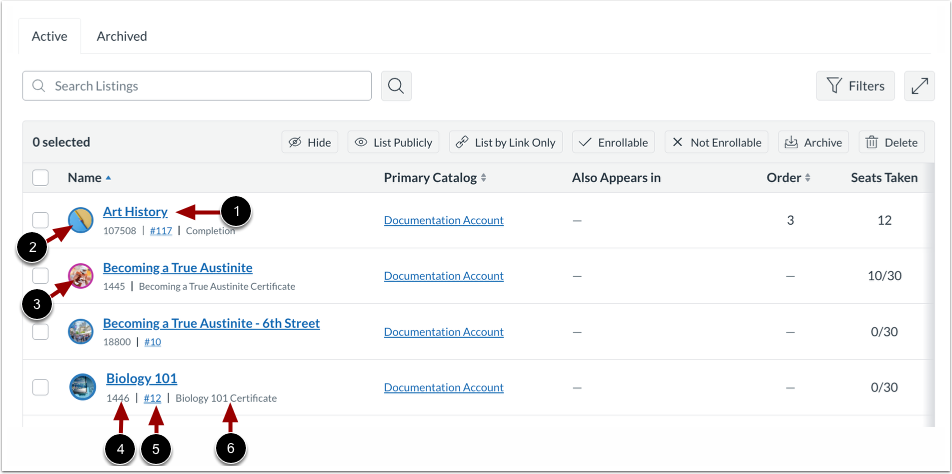Open the Biology 101 listing
The image size is (952, 474).
[141, 379]
